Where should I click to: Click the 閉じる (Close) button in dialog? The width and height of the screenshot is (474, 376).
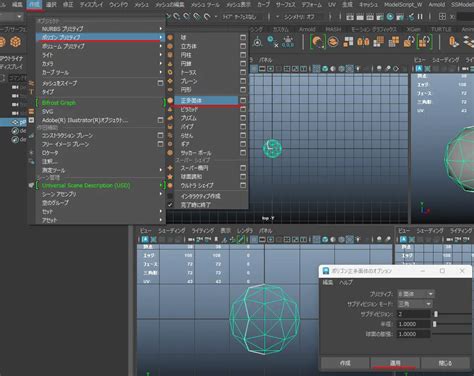tap(445, 363)
